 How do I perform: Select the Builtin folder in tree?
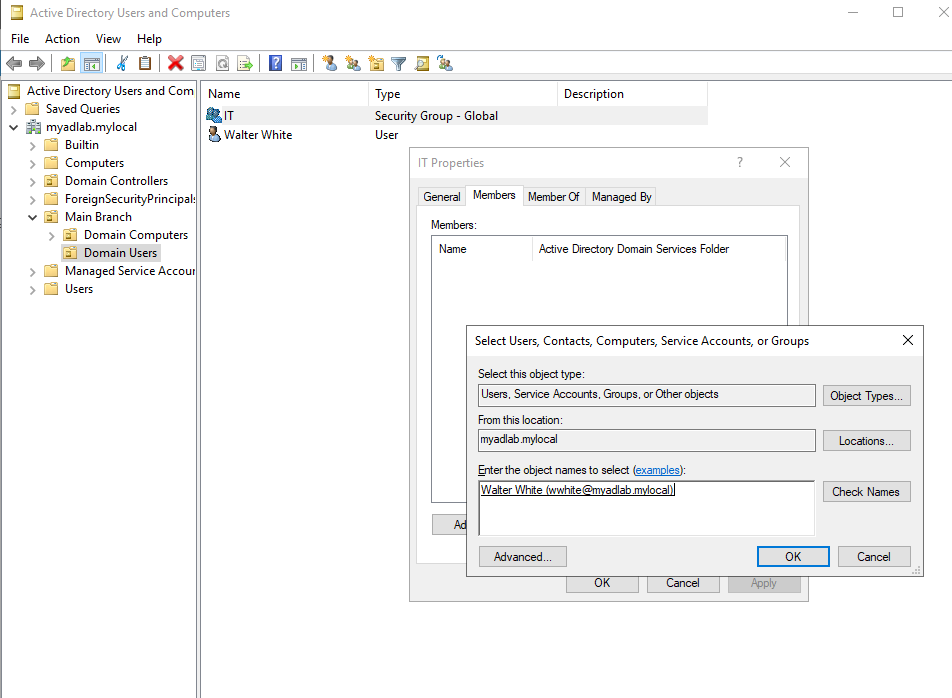click(x=82, y=145)
